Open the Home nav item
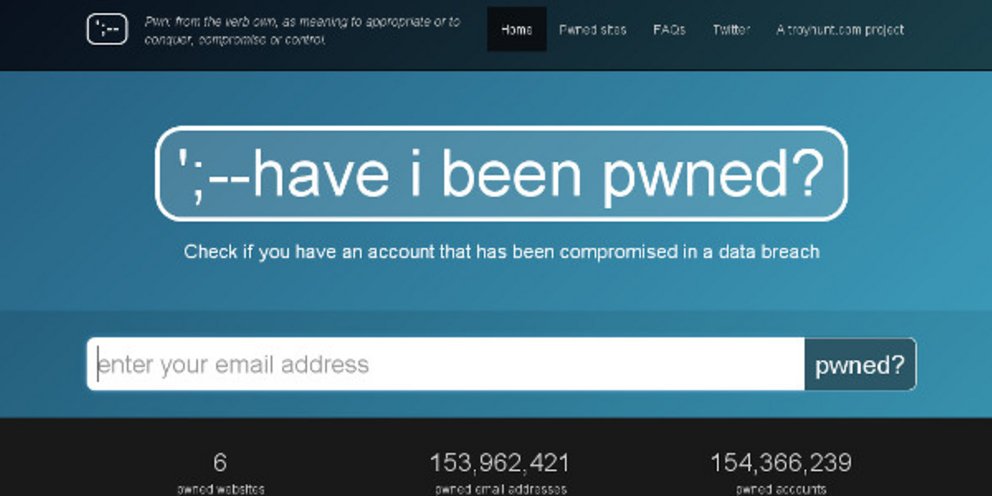992x496 pixels. [516, 29]
